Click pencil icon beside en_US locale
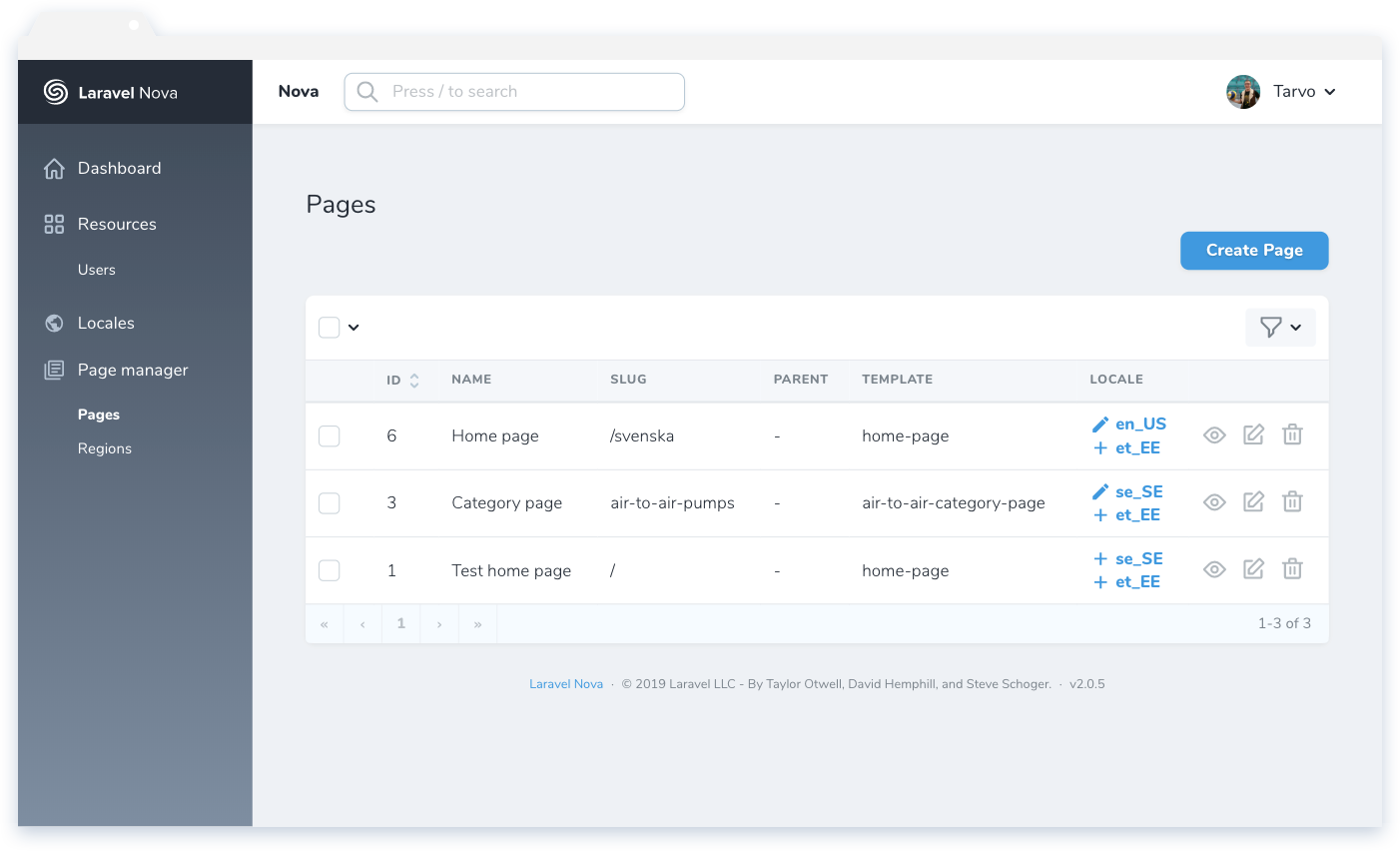The height and width of the screenshot is (851, 1400). [1100, 425]
